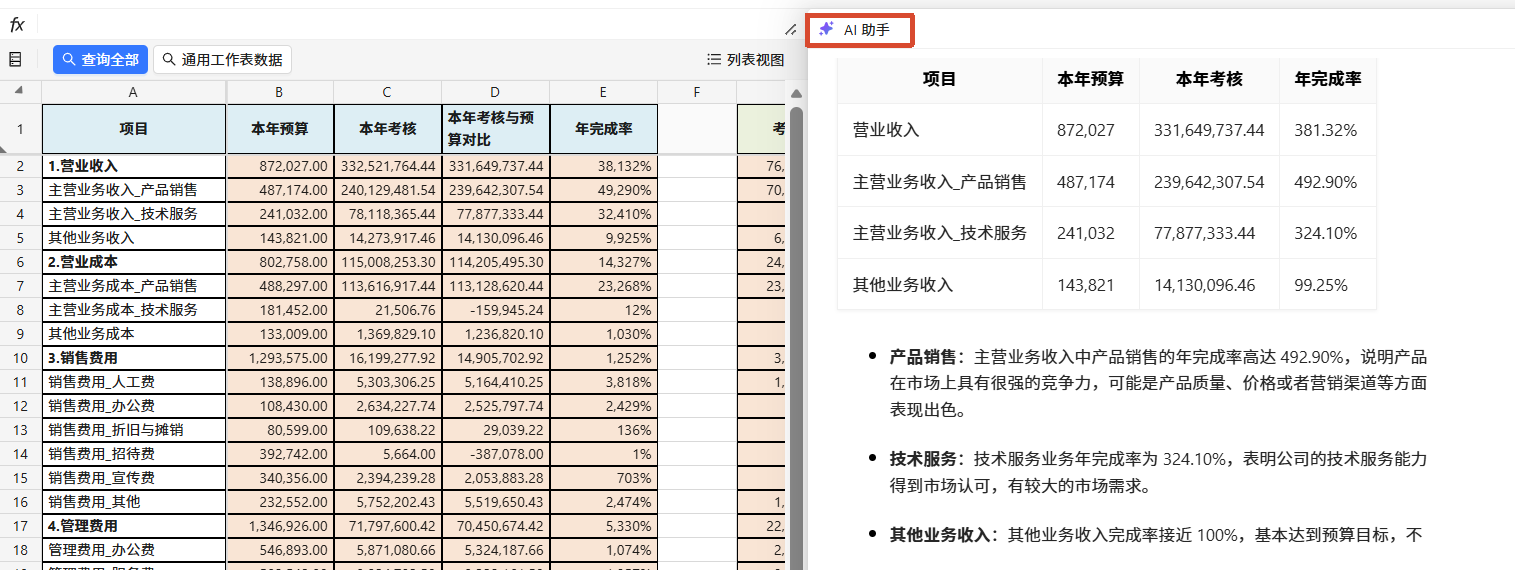Click the cell 38,132%
The image size is (1515, 570).
click(603, 166)
